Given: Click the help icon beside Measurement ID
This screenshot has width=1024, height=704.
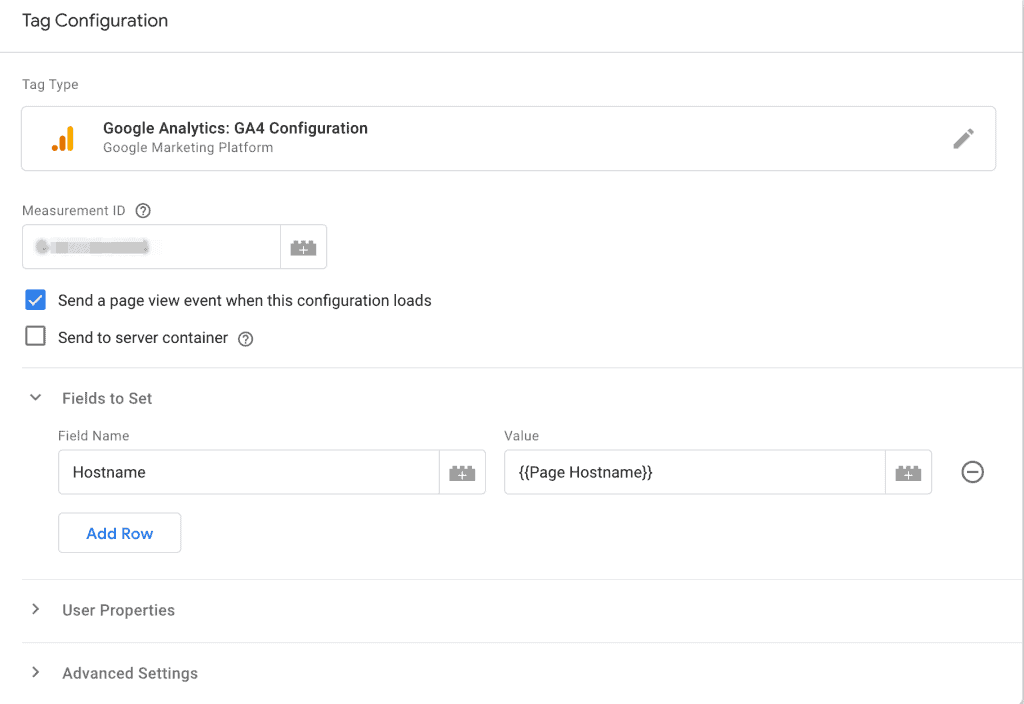Looking at the screenshot, I should (143, 210).
